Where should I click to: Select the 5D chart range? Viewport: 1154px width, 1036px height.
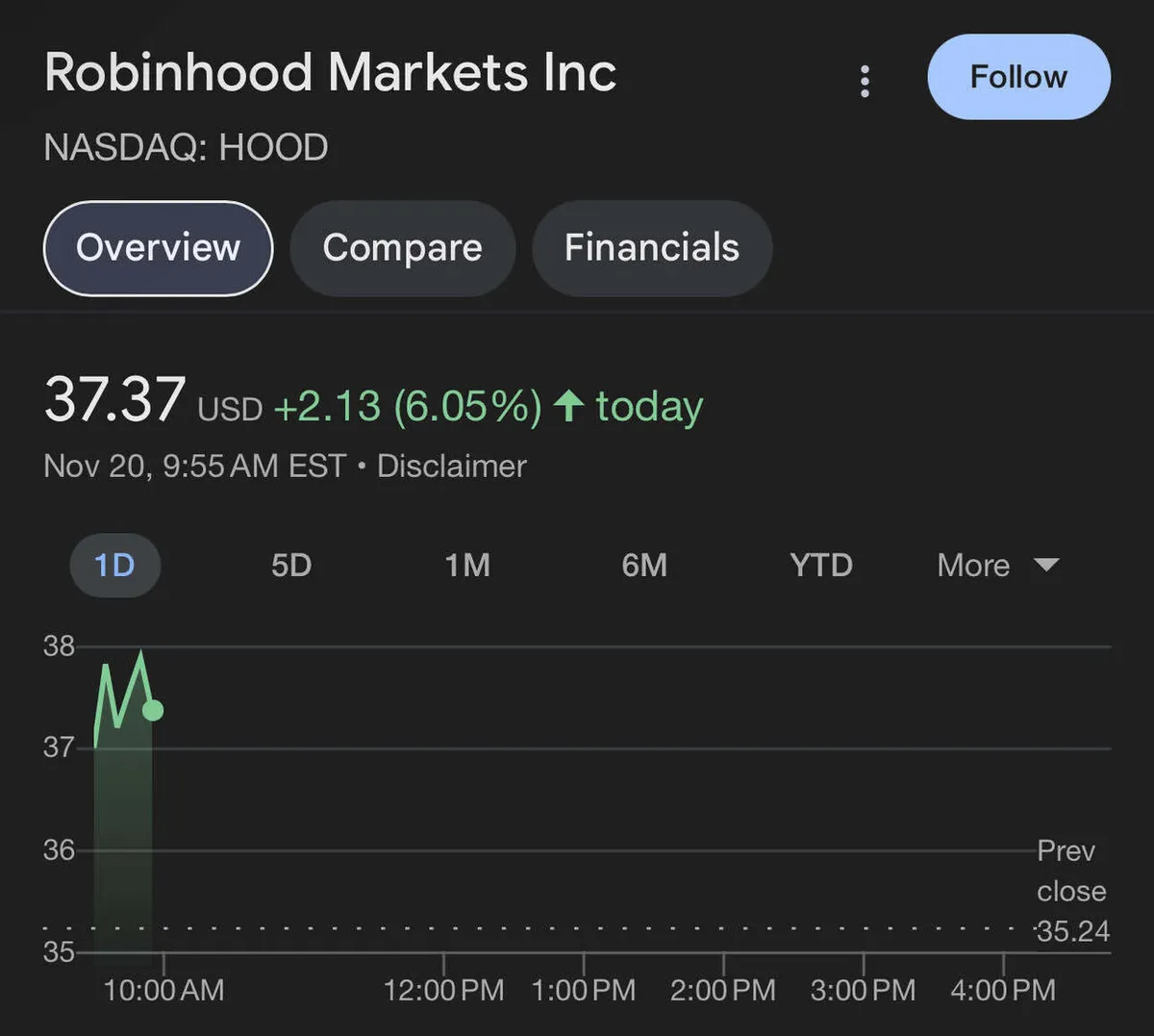[x=291, y=565]
